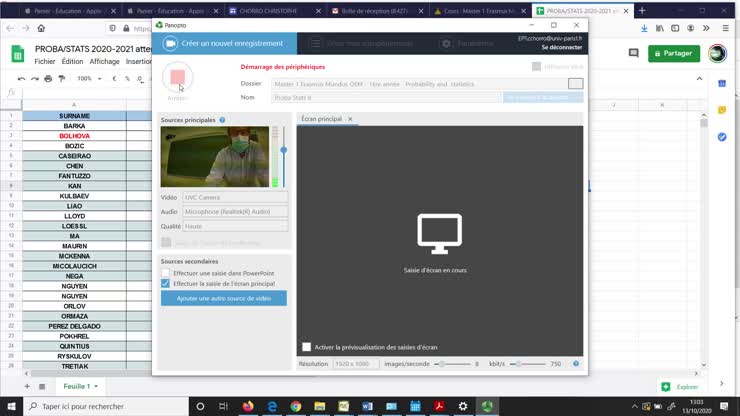Click the Sources principales help icon
The height and width of the screenshot is (416, 740).
(x=222, y=119)
